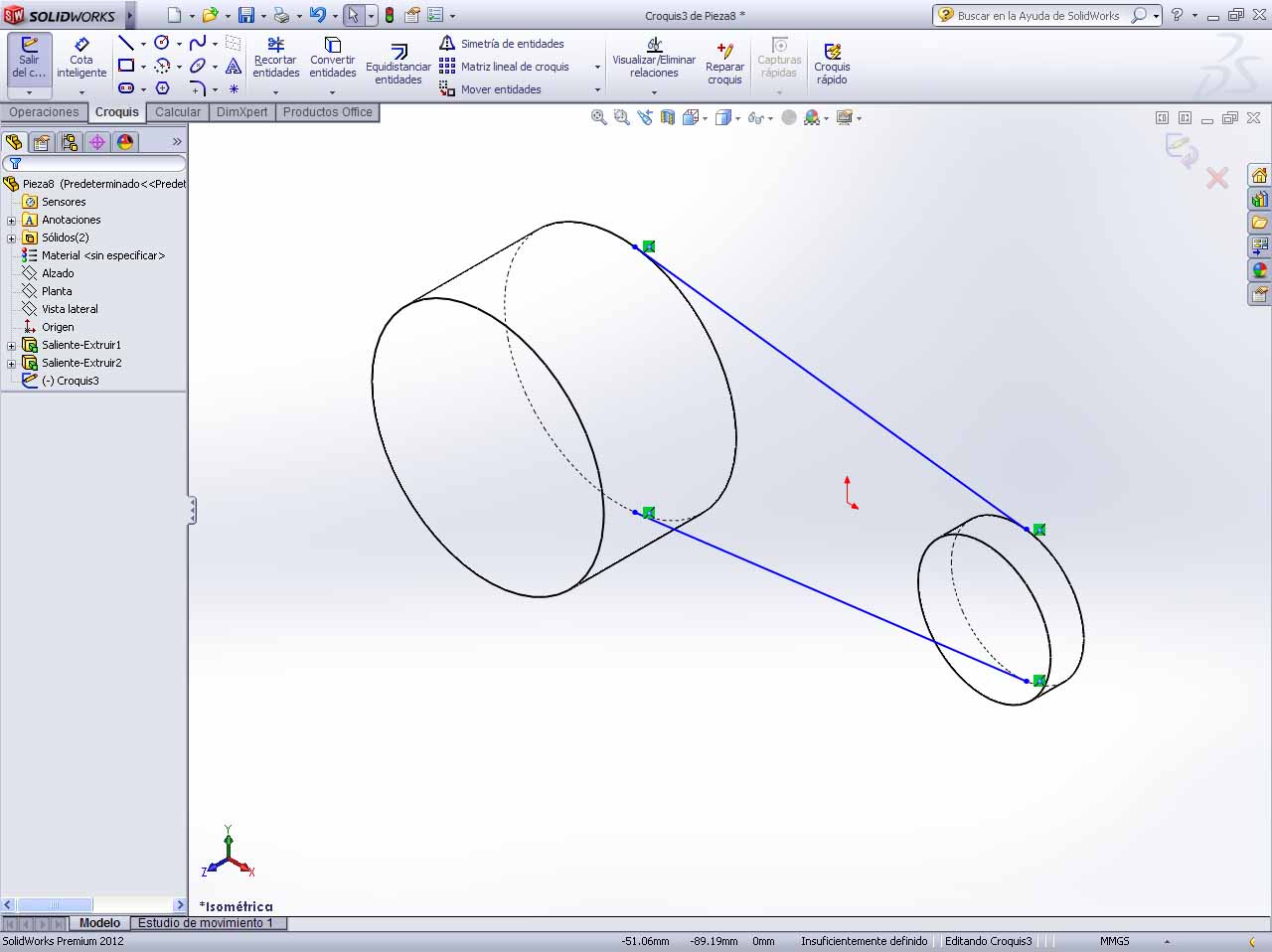Switch to the DimXpert tab
This screenshot has height=952, width=1272.
242,112
